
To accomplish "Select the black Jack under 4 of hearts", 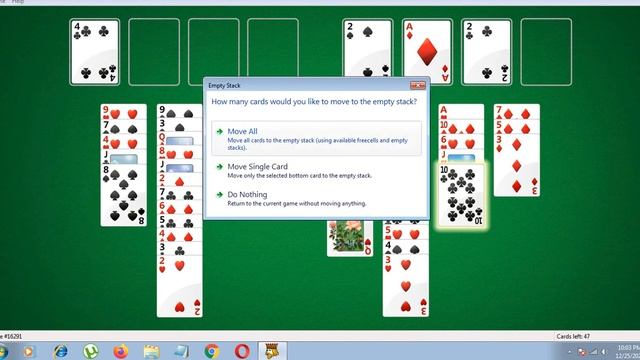I will pos(124,157).
